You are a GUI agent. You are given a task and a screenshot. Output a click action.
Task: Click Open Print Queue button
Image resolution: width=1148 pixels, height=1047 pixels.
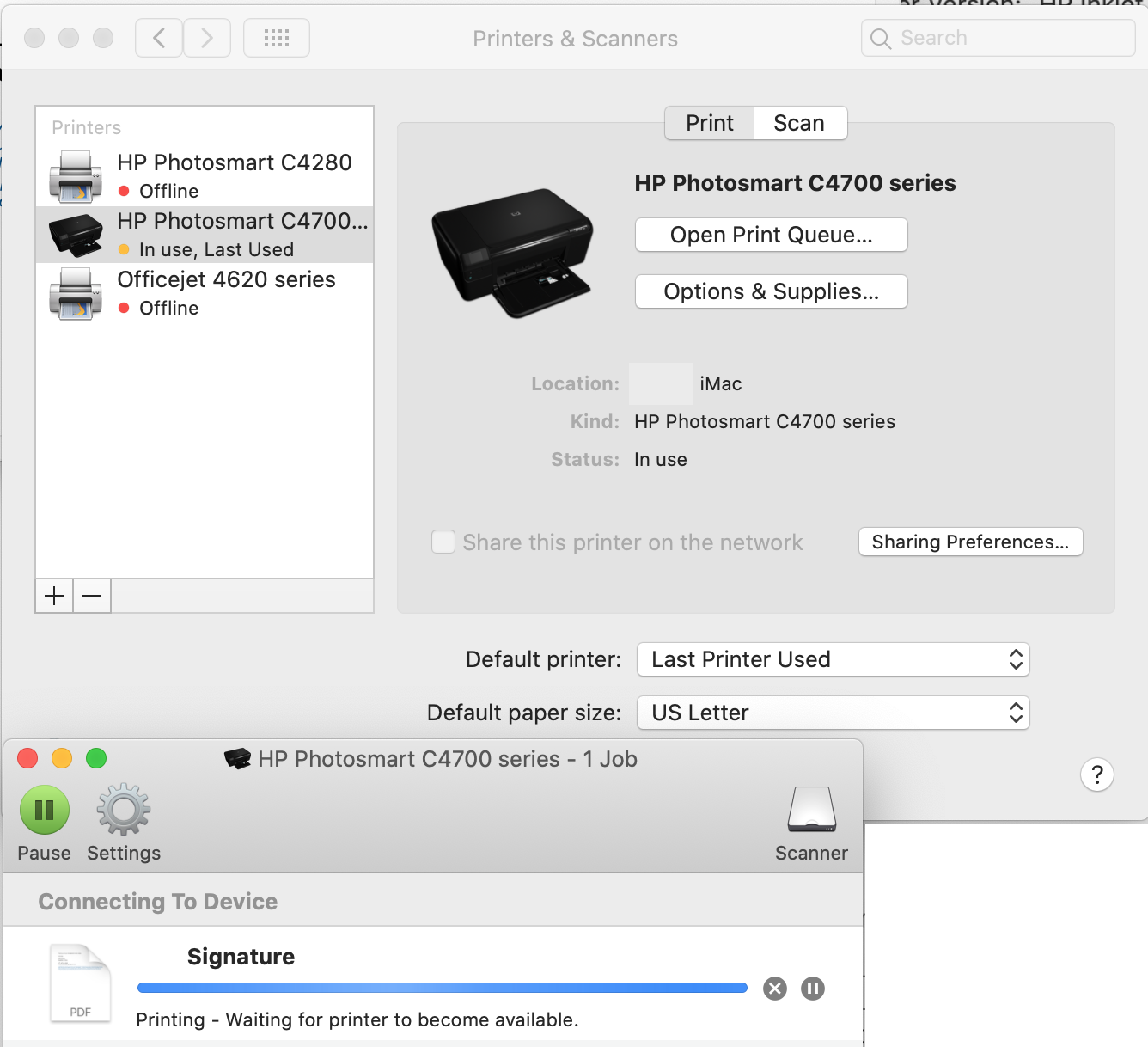tap(772, 235)
